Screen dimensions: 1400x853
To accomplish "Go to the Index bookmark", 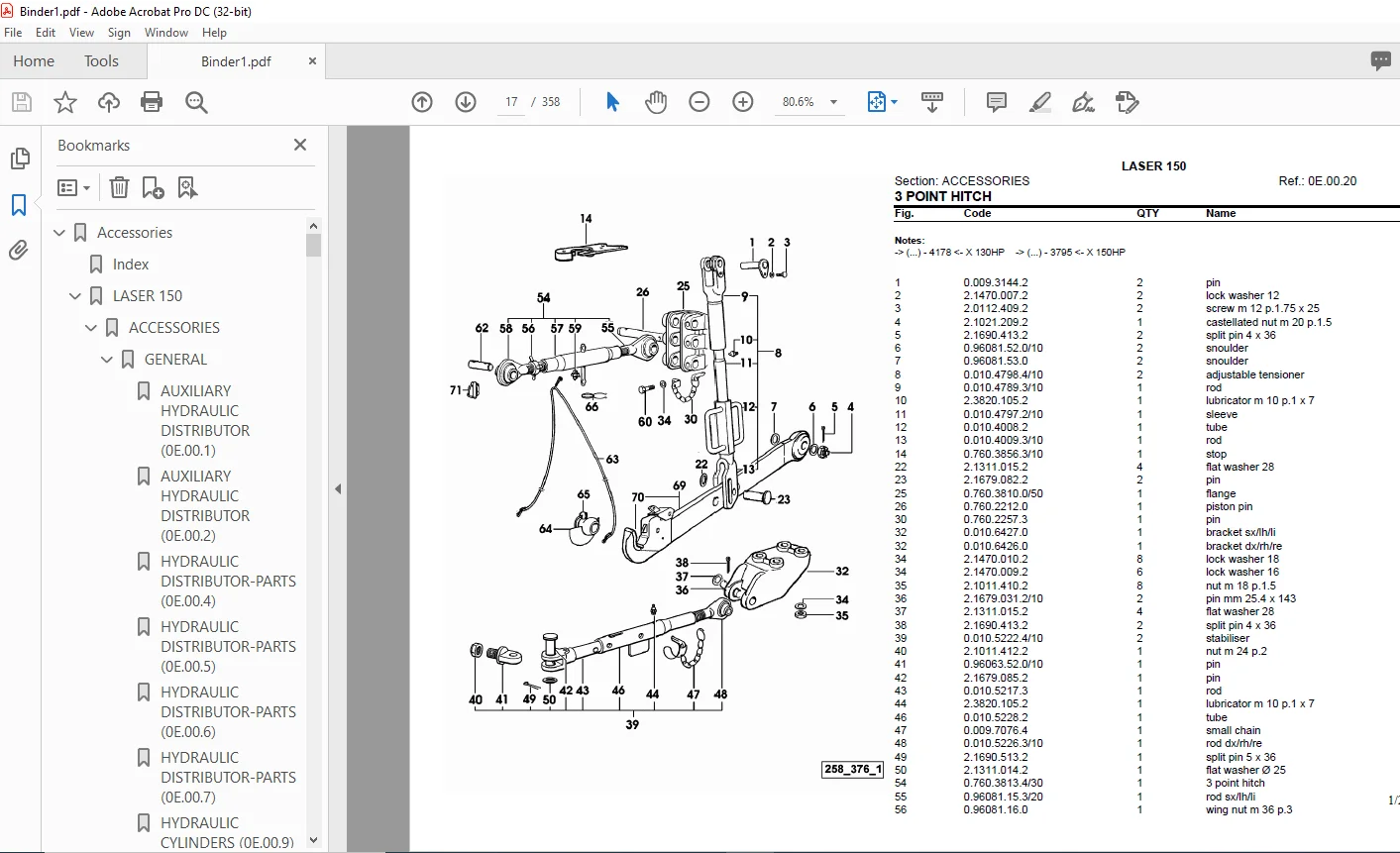I will coord(131,265).
